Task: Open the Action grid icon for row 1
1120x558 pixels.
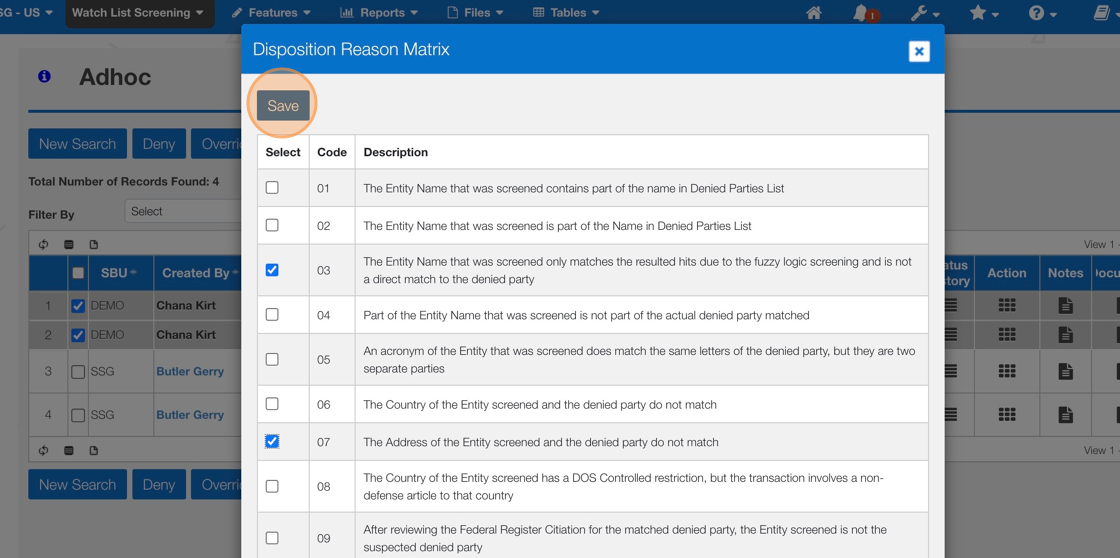Action: coord(1007,305)
